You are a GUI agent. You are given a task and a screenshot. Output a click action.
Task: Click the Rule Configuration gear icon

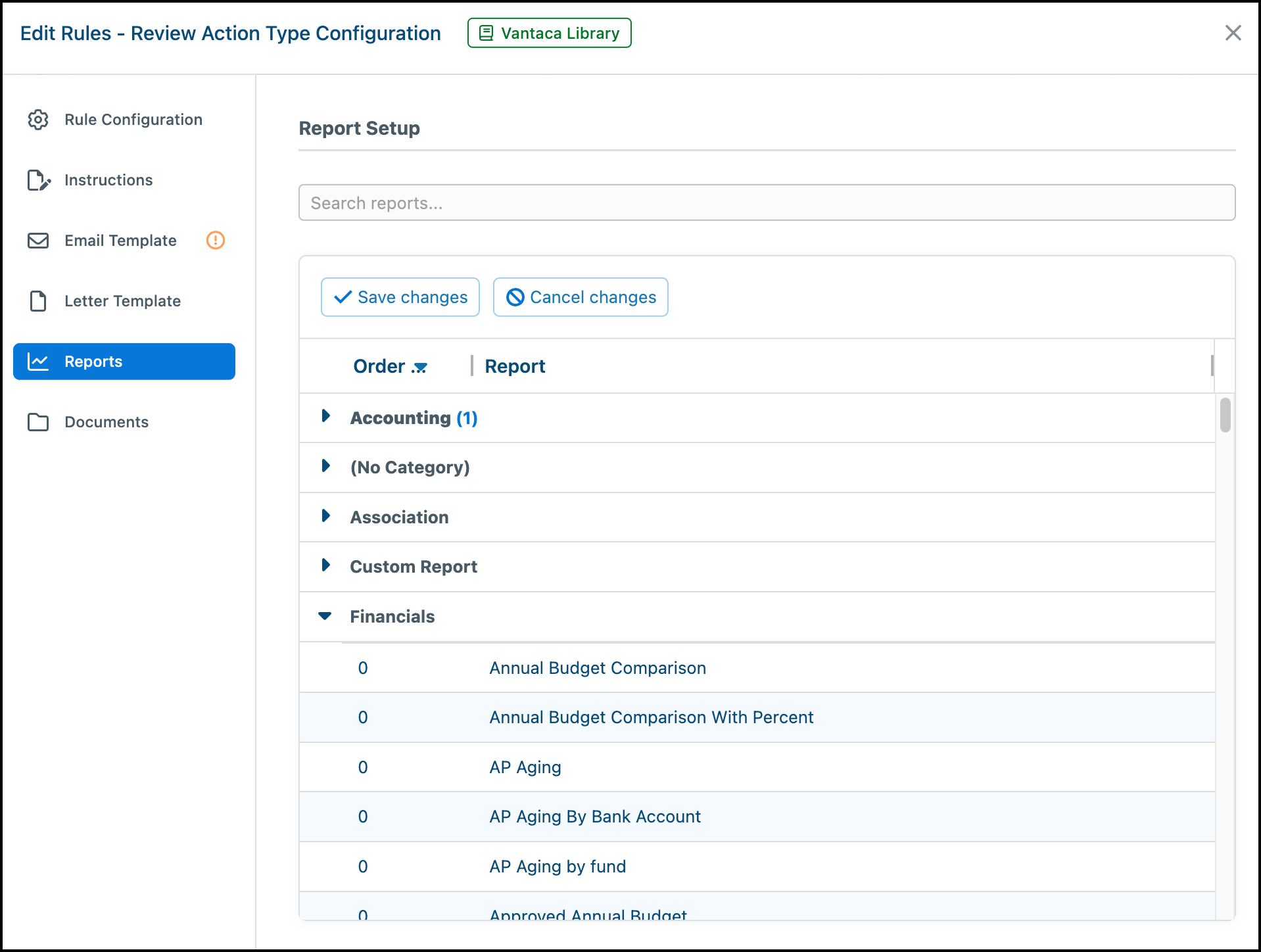pos(38,120)
